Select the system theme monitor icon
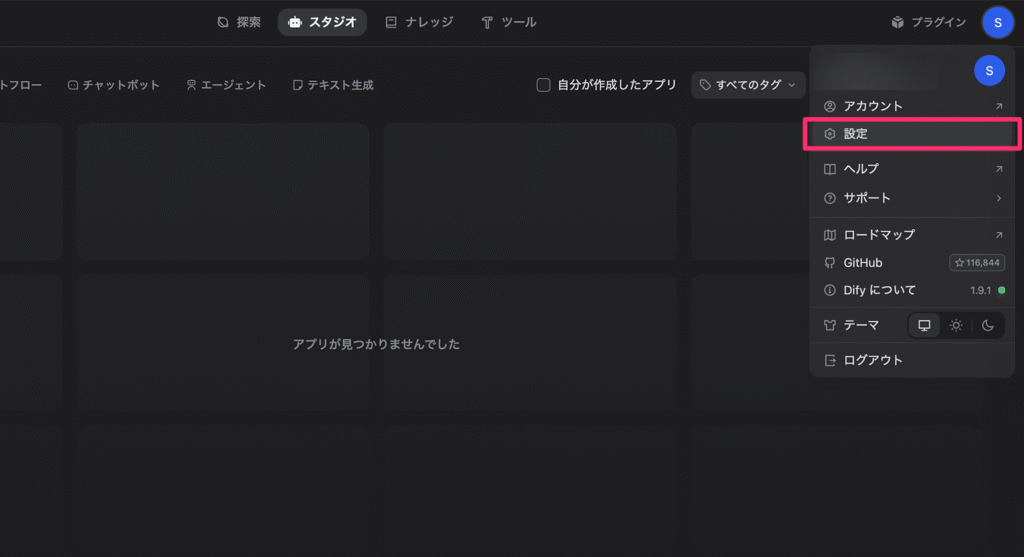 point(924,325)
